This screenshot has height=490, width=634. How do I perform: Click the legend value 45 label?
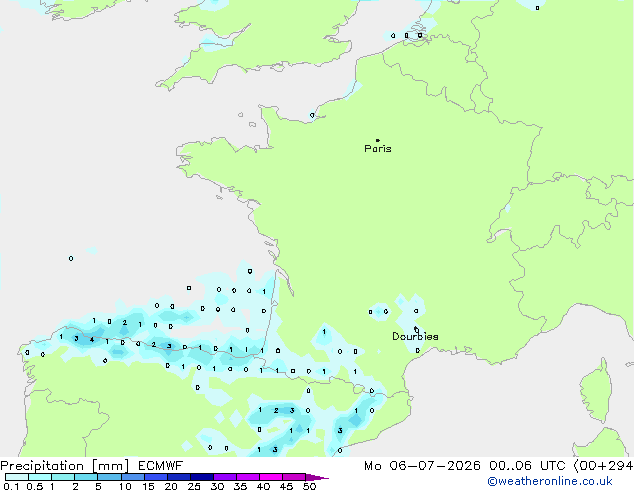[x=286, y=486]
